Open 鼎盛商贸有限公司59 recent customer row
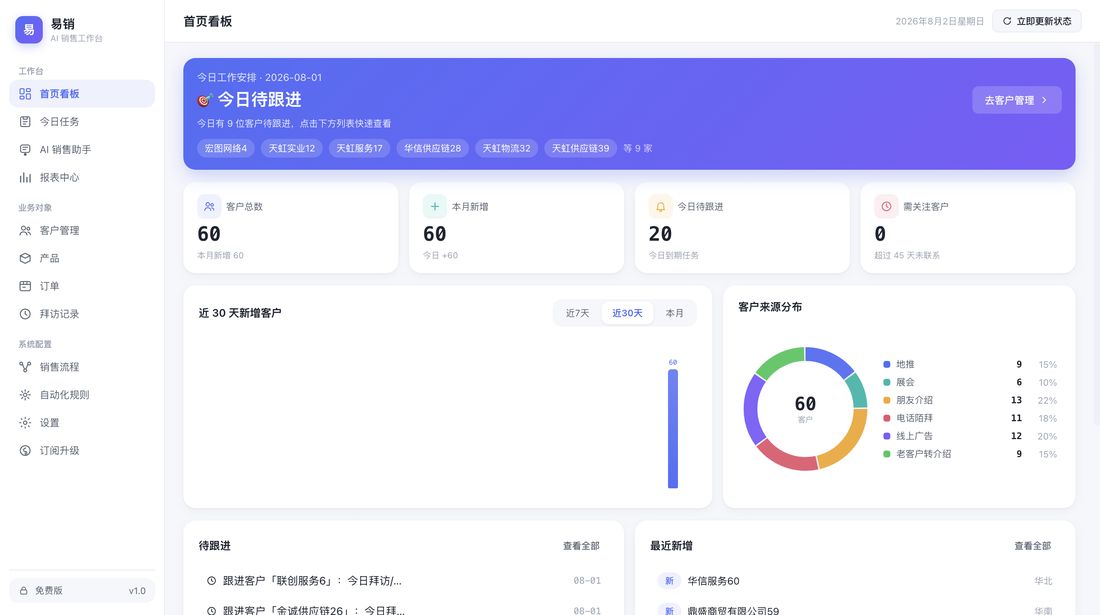This screenshot has height=615, width=1100. pyautogui.click(x=854, y=609)
